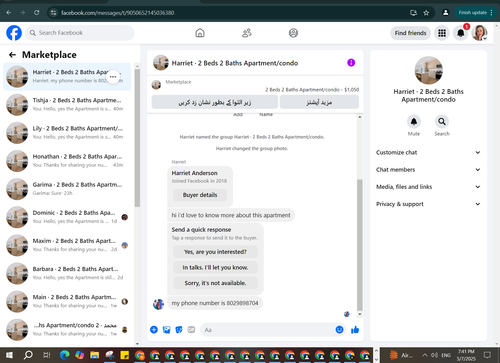Click the Search Facebook field
The height and width of the screenshot is (363, 500).
(80, 33)
